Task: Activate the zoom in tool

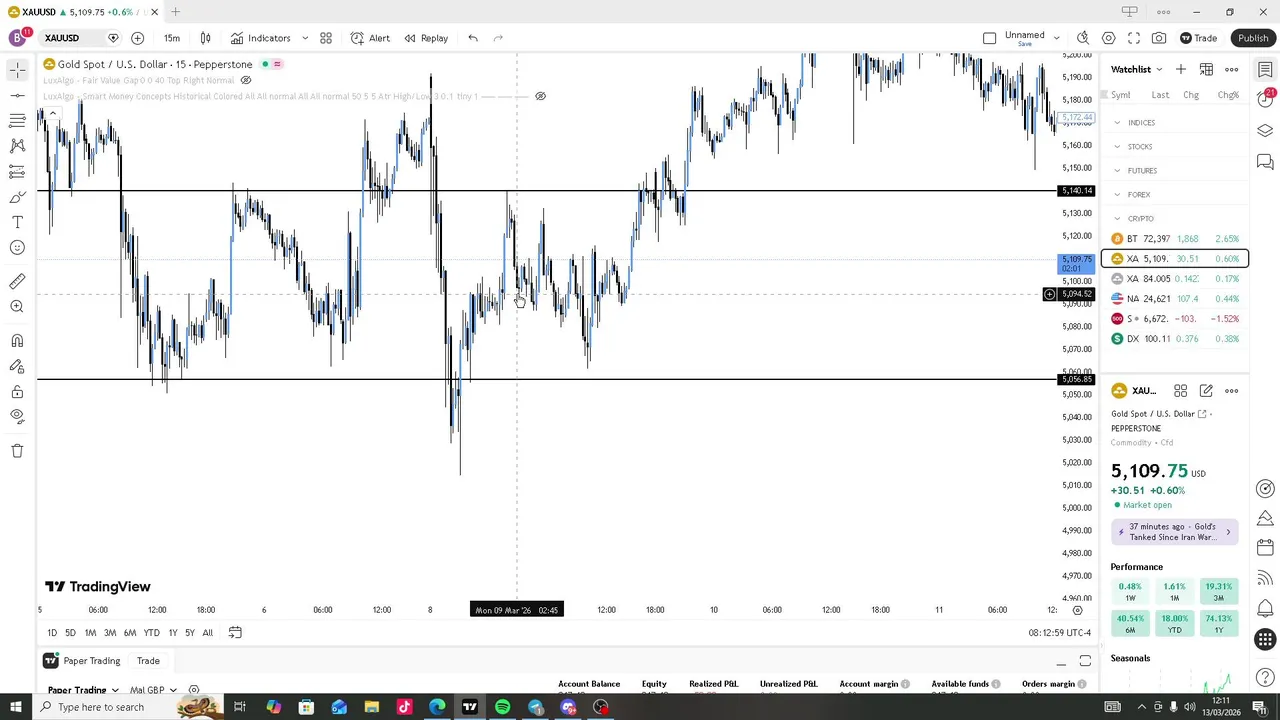Action: pyautogui.click(x=17, y=307)
